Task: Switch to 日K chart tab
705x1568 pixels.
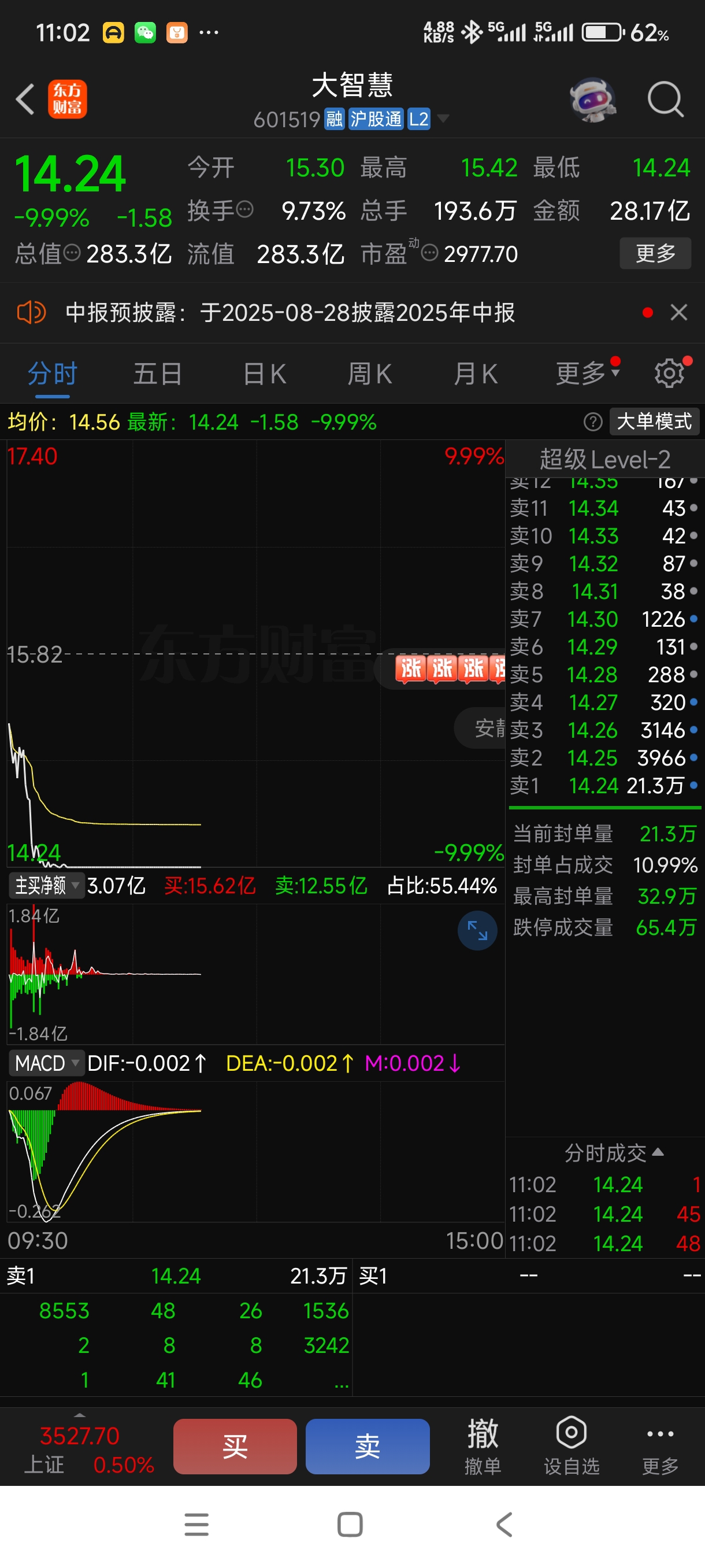Action: pos(265,373)
